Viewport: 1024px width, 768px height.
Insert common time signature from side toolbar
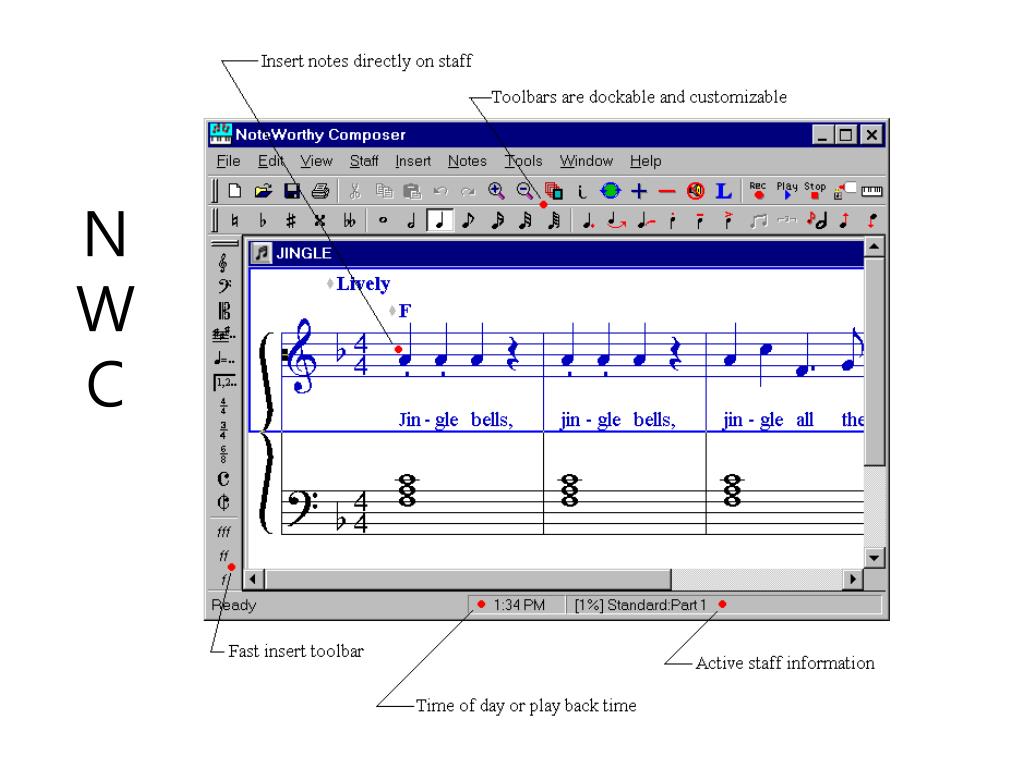click(x=223, y=479)
